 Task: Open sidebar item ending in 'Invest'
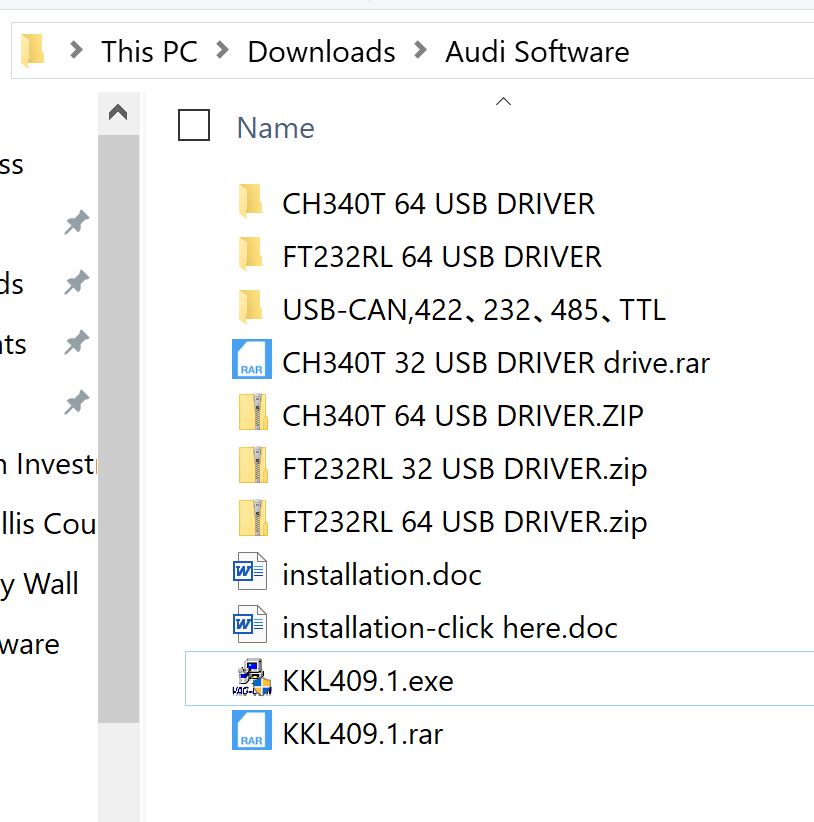[x=48, y=463]
